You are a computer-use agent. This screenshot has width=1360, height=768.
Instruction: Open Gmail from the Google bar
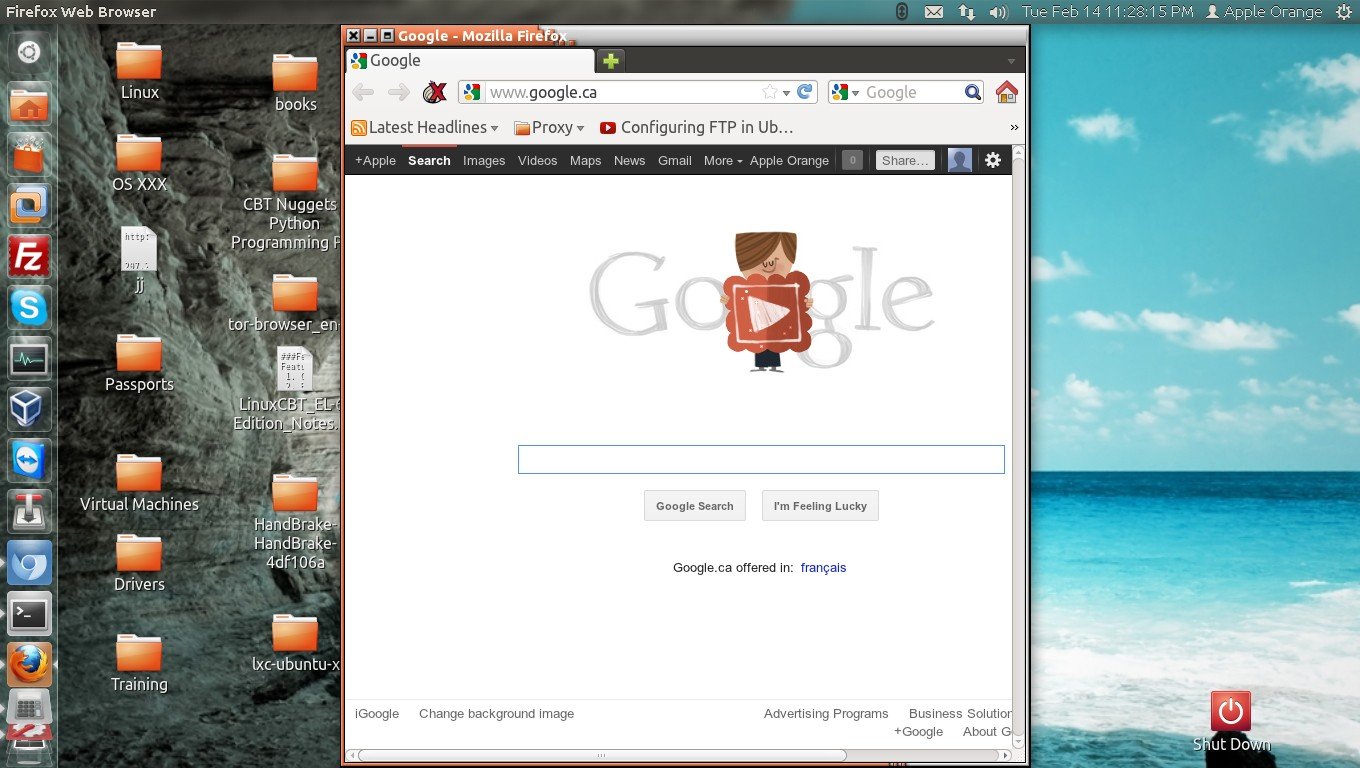pyautogui.click(x=674, y=160)
